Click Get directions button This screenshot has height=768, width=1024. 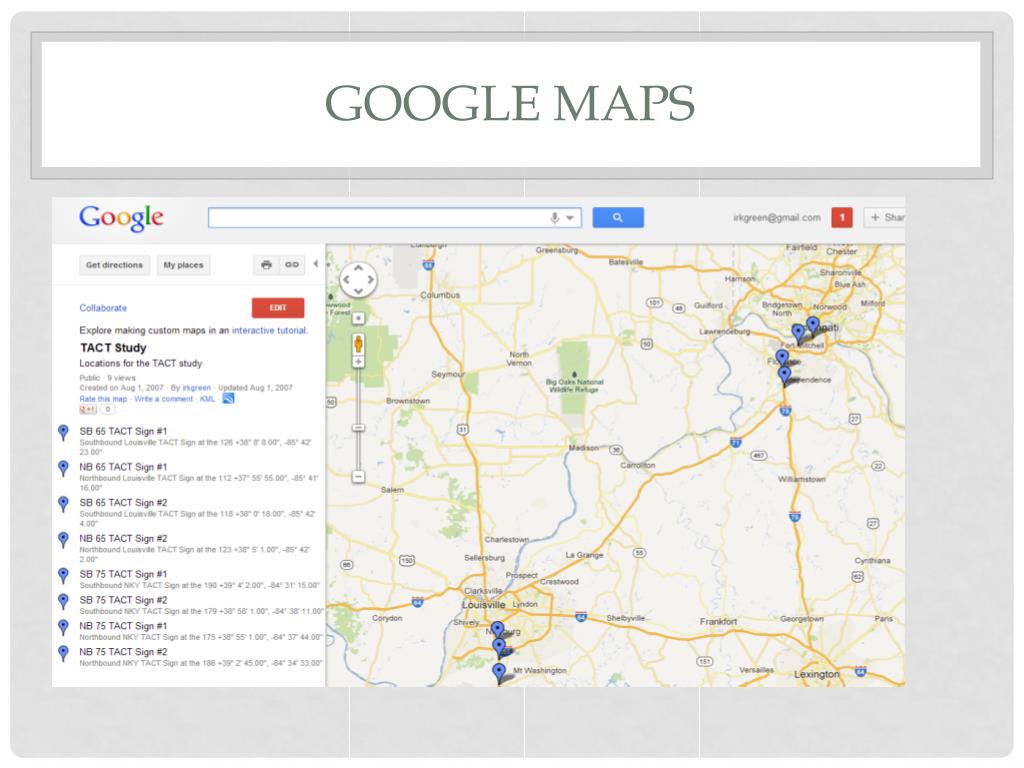pyautogui.click(x=114, y=265)
